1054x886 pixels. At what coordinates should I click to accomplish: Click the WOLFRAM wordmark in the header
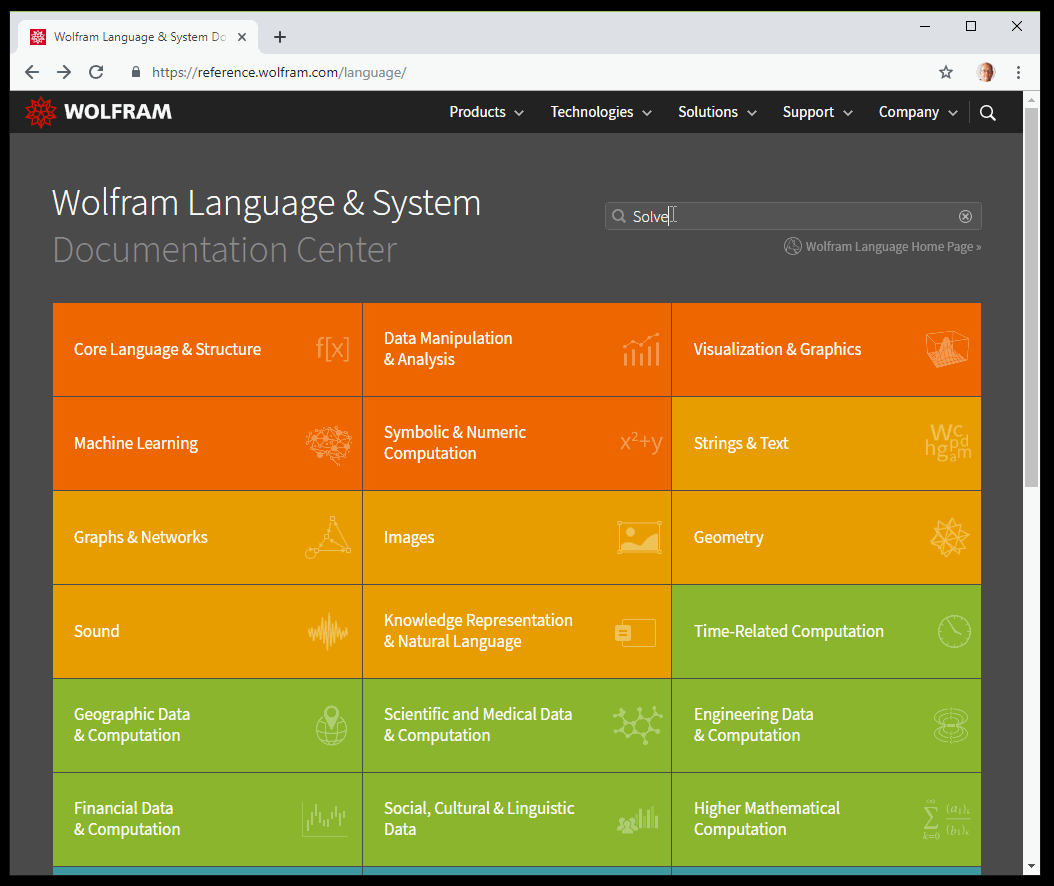tap(118, 112)
